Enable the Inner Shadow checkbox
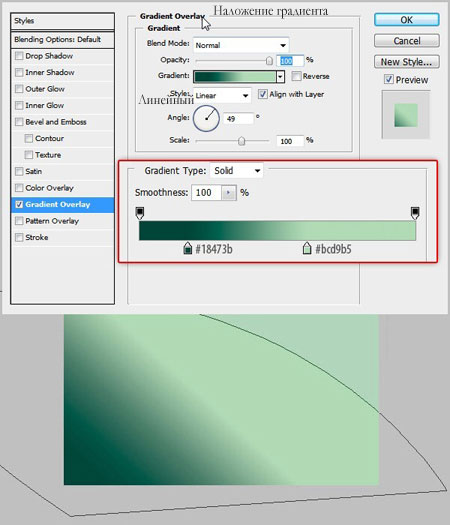Viewport: 450px width, 525px height. coord(19,72)
